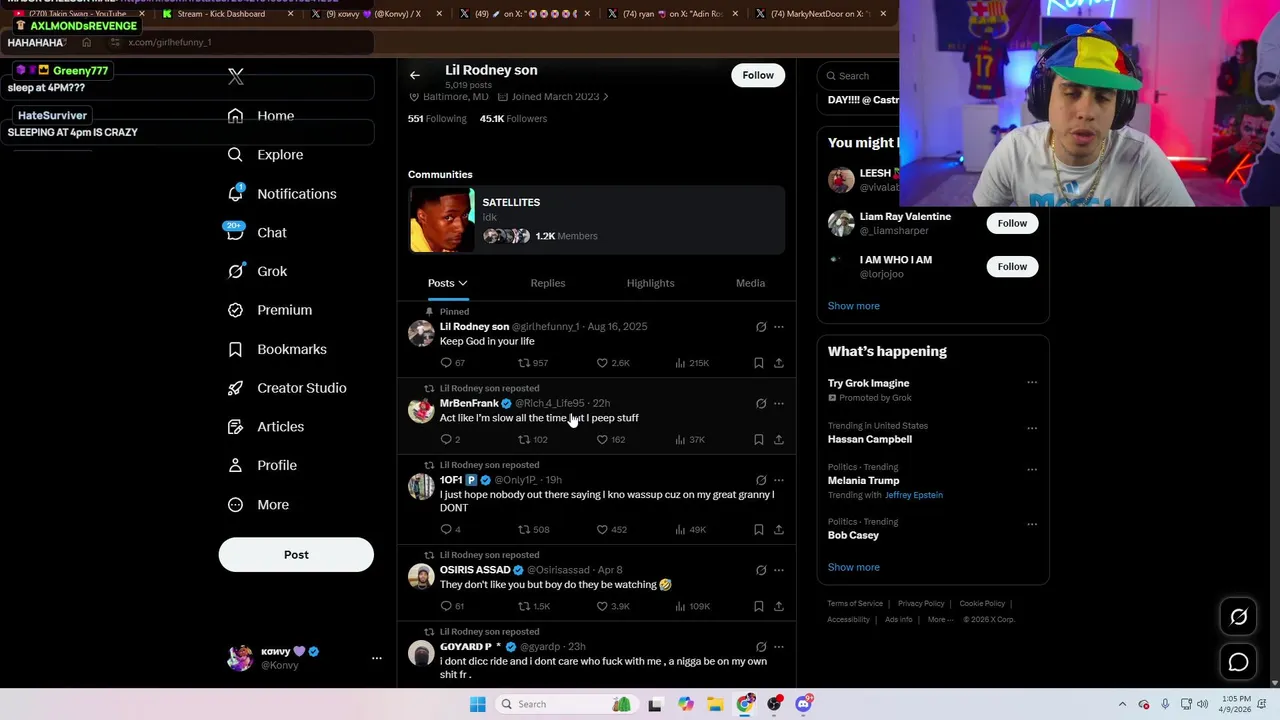Open more options on OSIRIS ASSAD post
1280x720 pixels.
779,570
